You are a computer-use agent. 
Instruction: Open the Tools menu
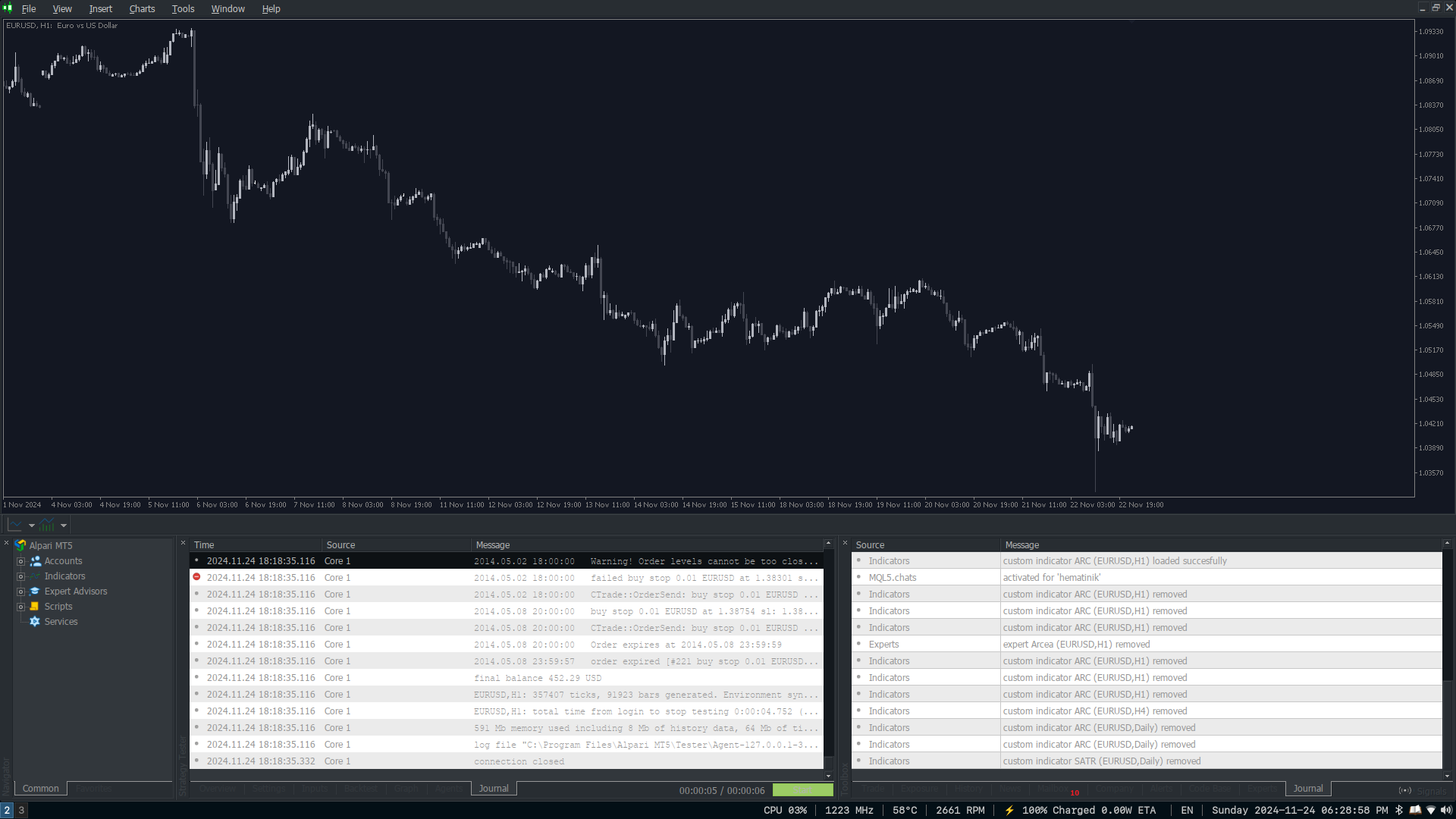click(183, 9)
